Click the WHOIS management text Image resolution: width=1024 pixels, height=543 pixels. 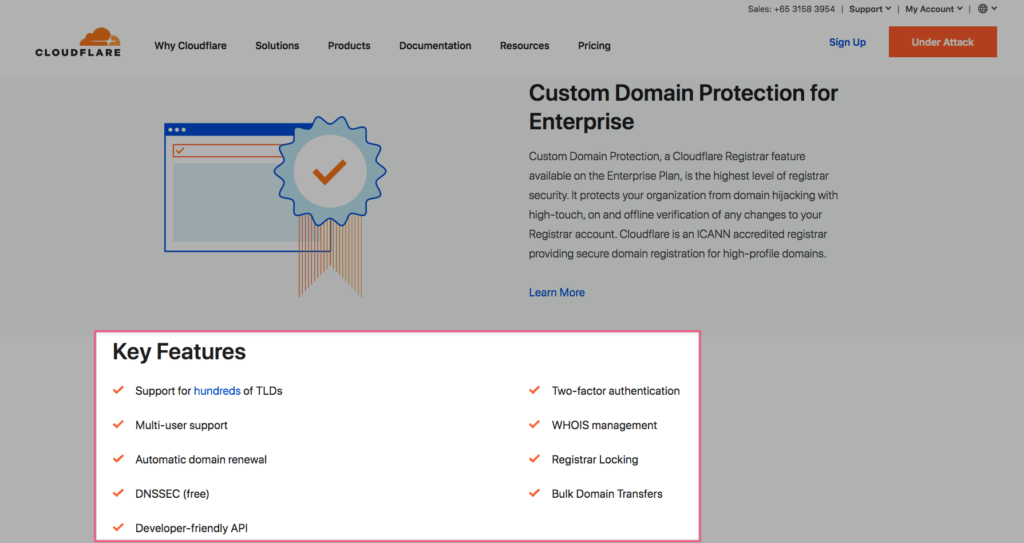click(x=604, y=425)
